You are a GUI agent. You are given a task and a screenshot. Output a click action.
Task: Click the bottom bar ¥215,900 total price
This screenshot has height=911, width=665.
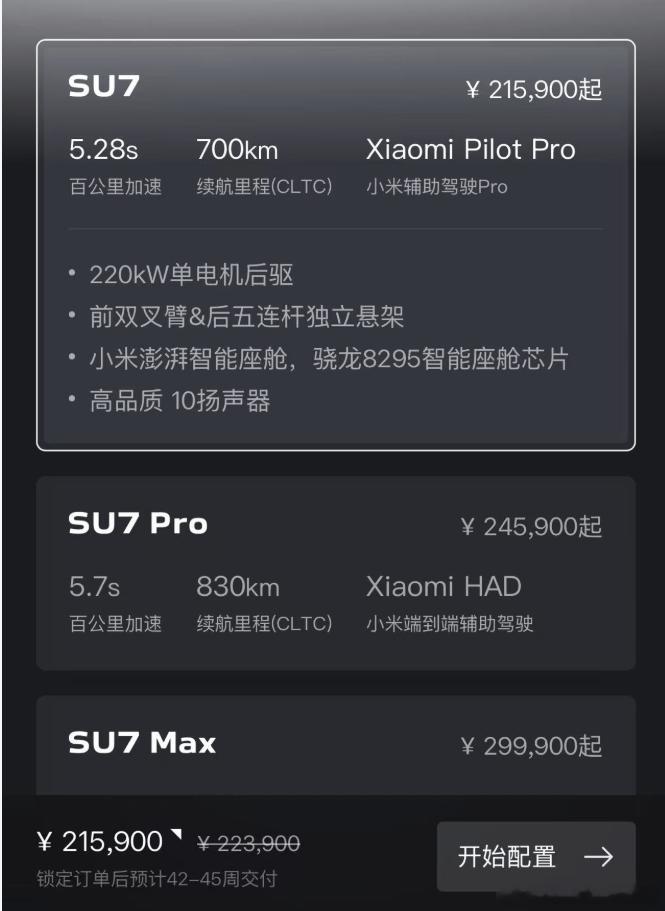click(99, 842)
